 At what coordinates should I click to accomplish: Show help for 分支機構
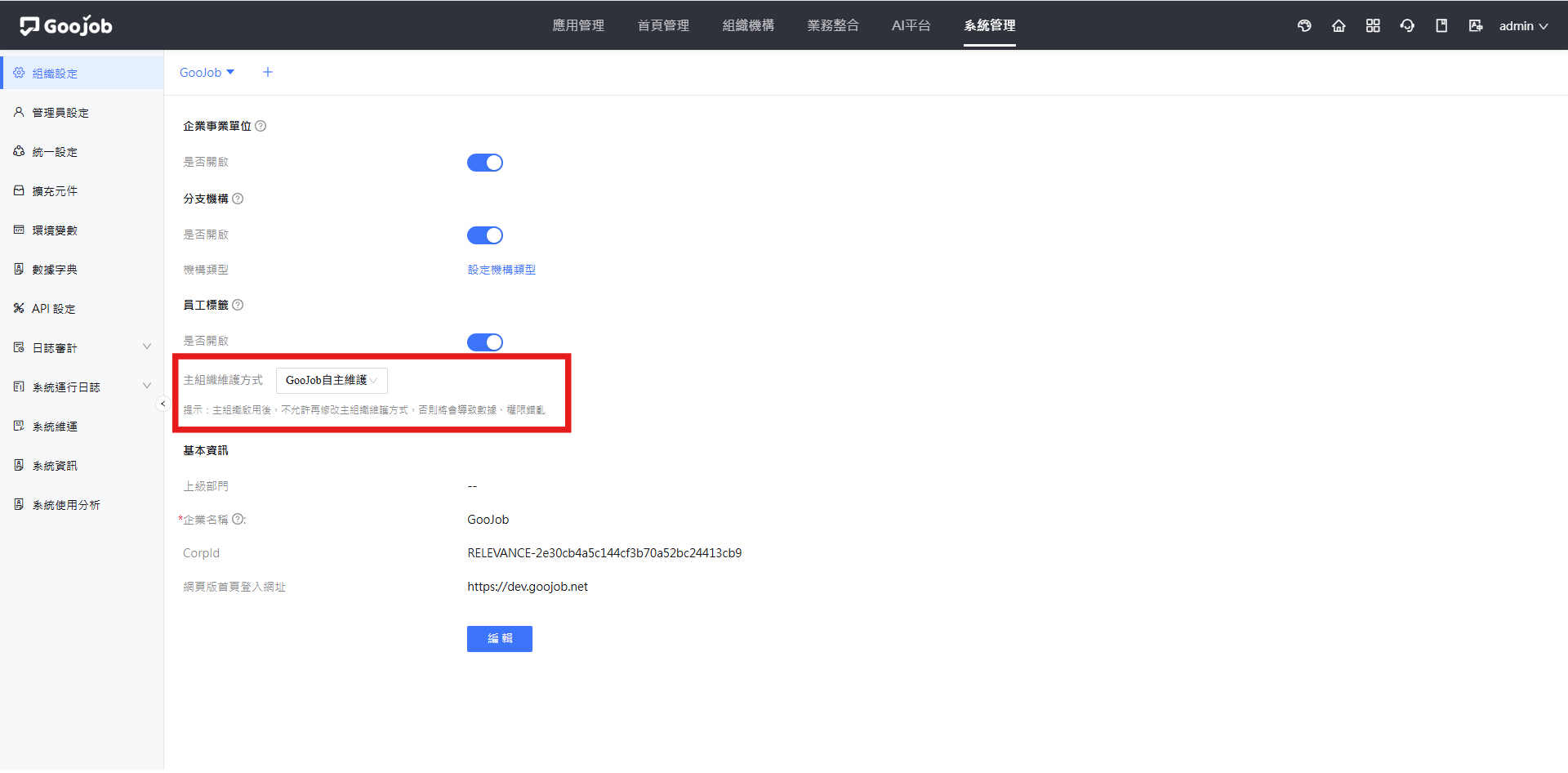coord(238,199)
